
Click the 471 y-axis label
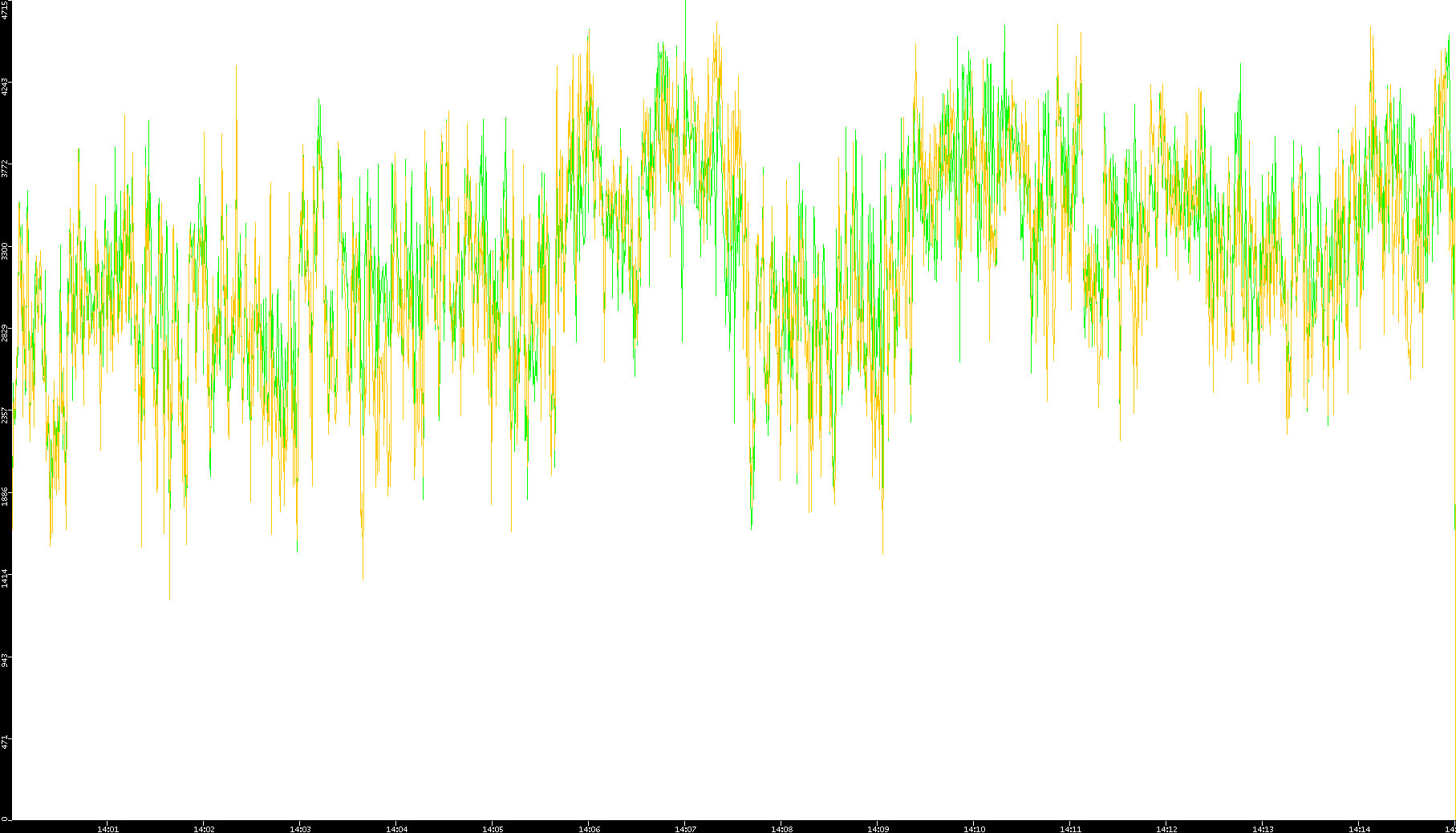click(6, 742)
